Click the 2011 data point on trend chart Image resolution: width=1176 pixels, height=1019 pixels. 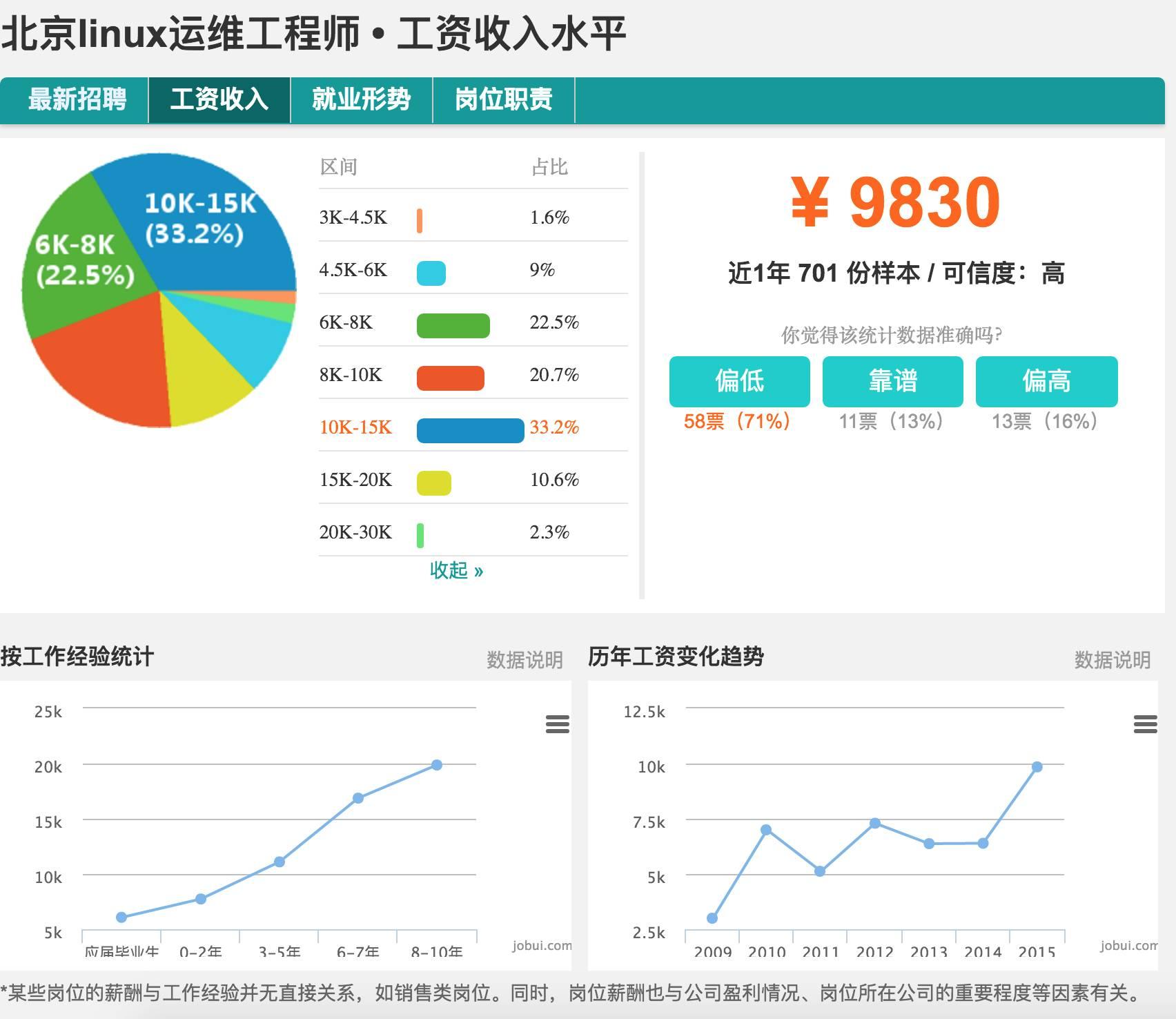click(820, 871)
